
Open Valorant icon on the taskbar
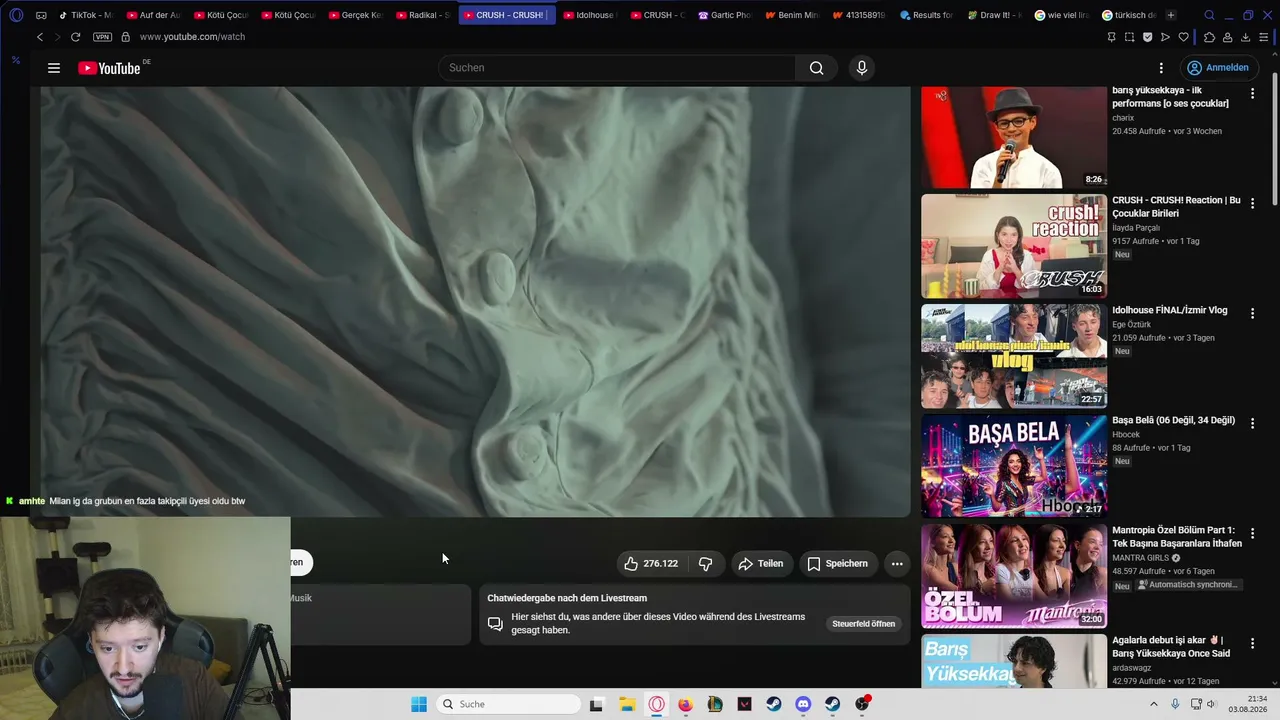coord(744,704)
